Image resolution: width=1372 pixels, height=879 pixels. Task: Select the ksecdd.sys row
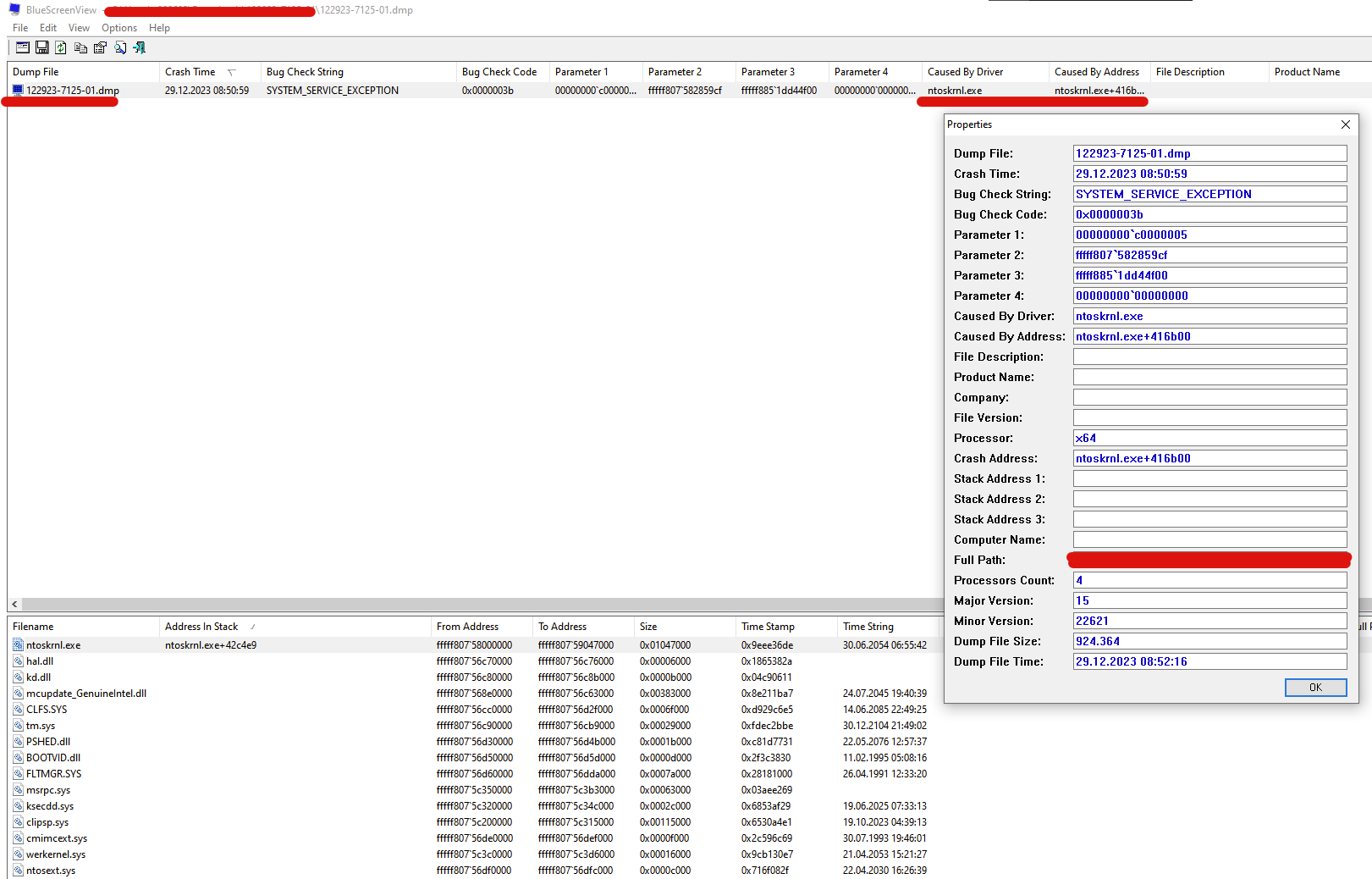474,806
